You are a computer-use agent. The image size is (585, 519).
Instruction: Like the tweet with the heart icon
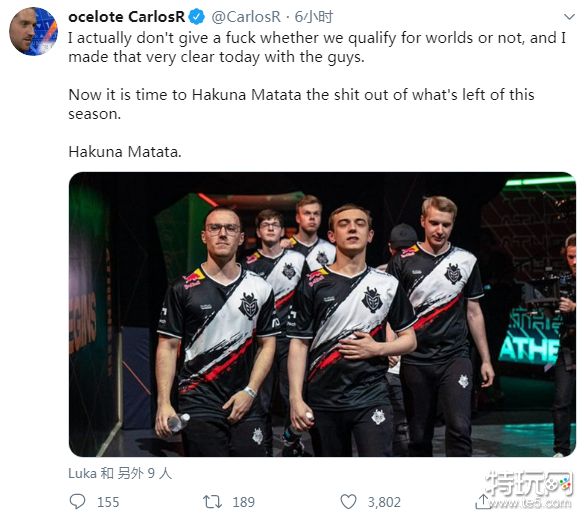pos(348,501)
